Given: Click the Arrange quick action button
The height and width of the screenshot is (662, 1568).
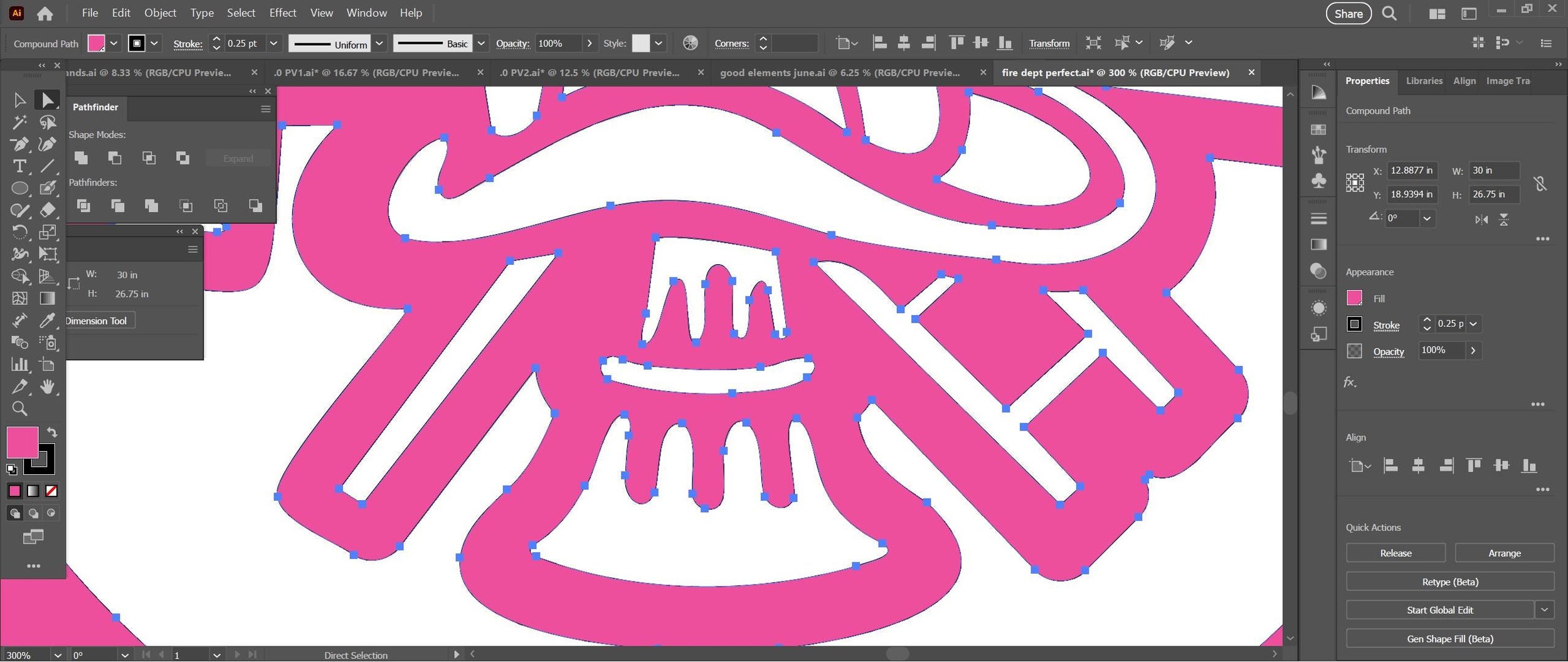Looking at the screenshot, I should click(x=1504, y=553).
